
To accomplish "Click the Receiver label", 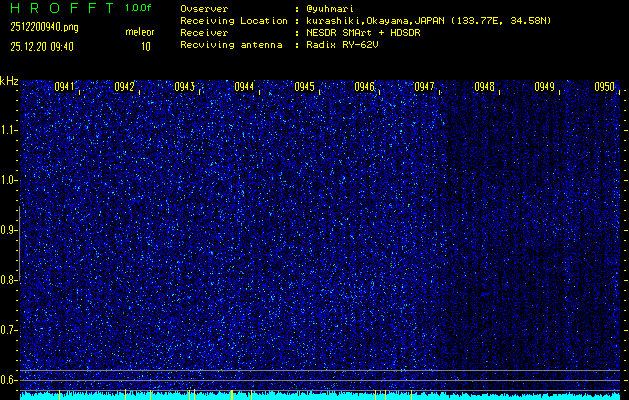I will 204,33.
